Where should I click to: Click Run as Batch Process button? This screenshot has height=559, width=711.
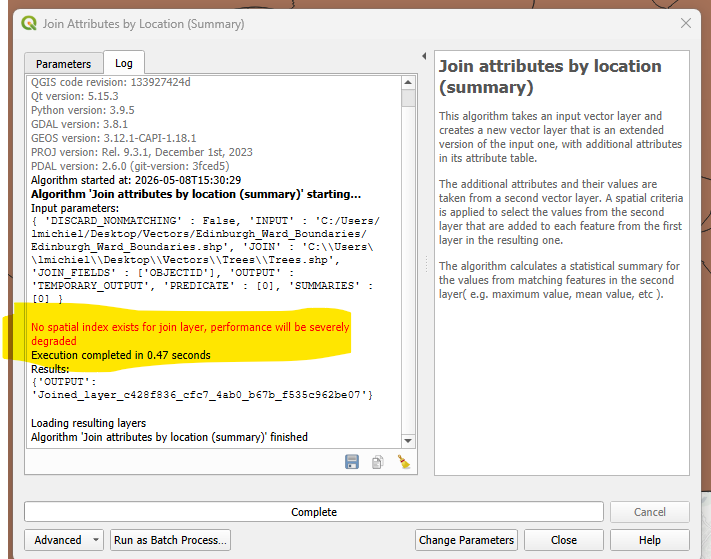tap(170, 540)
